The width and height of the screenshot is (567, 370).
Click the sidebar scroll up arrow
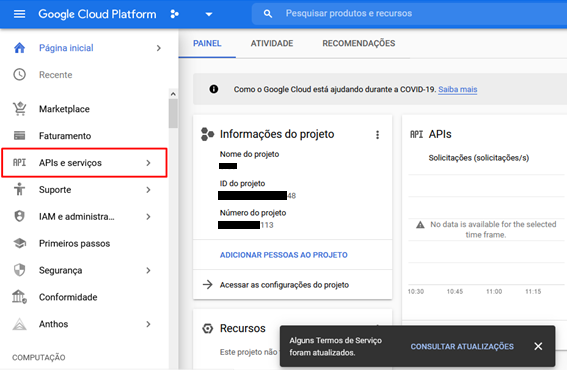tap(173, 94)
